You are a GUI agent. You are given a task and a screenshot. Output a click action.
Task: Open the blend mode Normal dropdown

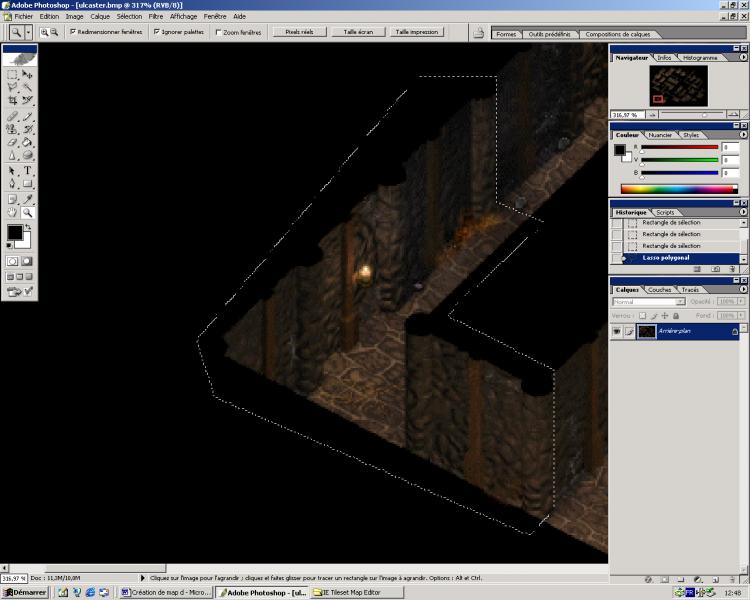pyautogui.click(x=680, y=302)
